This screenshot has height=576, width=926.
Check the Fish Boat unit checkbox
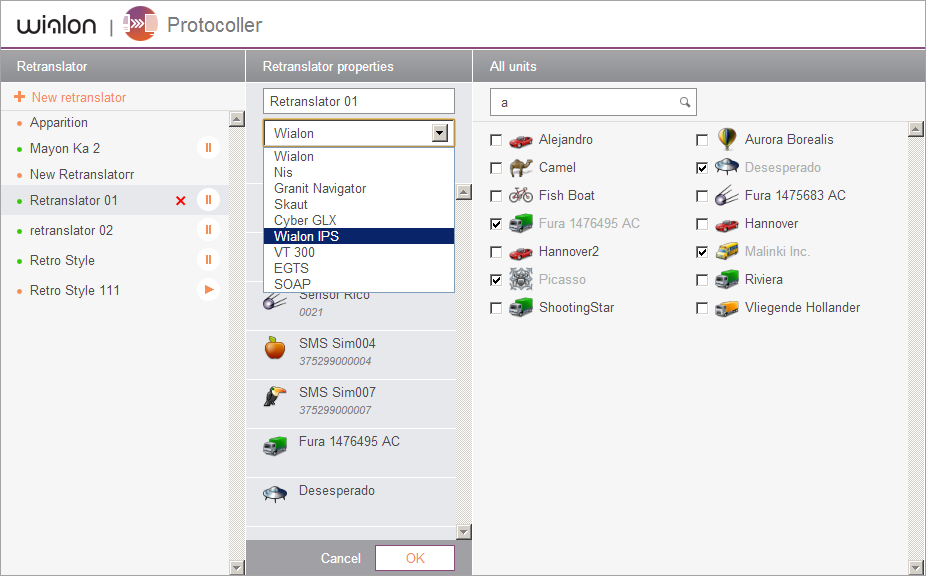[496, 196]
